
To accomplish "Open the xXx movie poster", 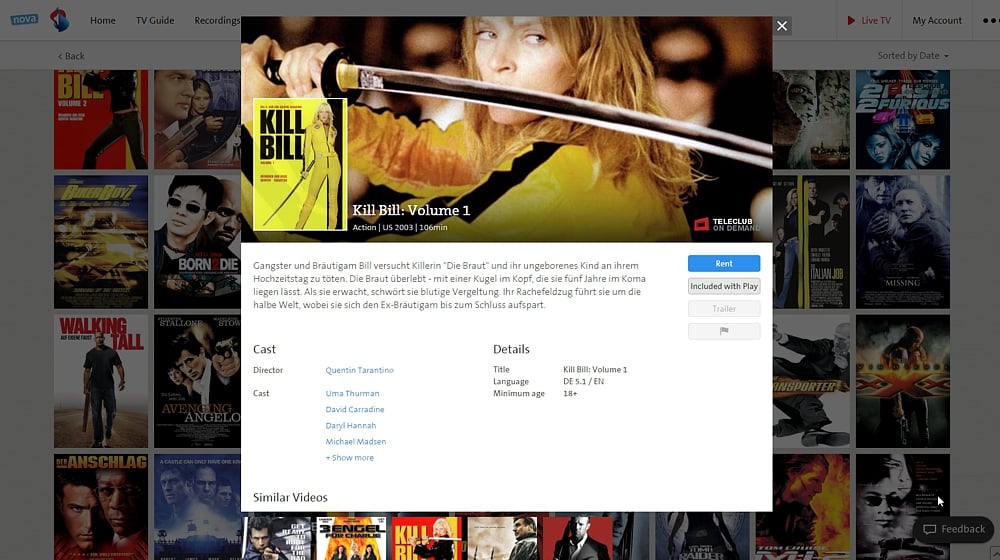I will point(902,381).
